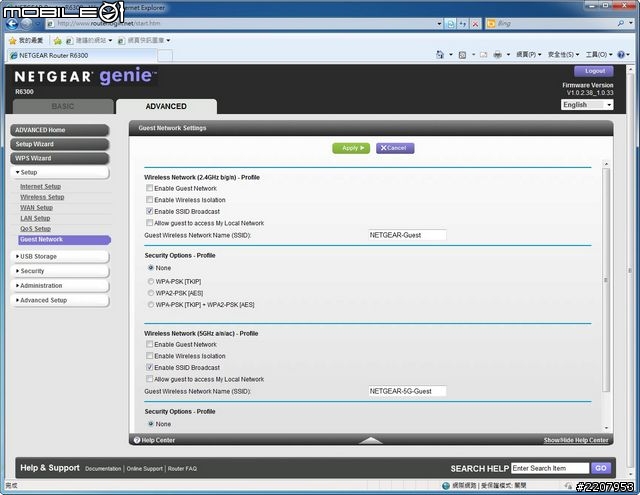Open the English language dropdown
640x495 pixels.
tap(587, 105)
